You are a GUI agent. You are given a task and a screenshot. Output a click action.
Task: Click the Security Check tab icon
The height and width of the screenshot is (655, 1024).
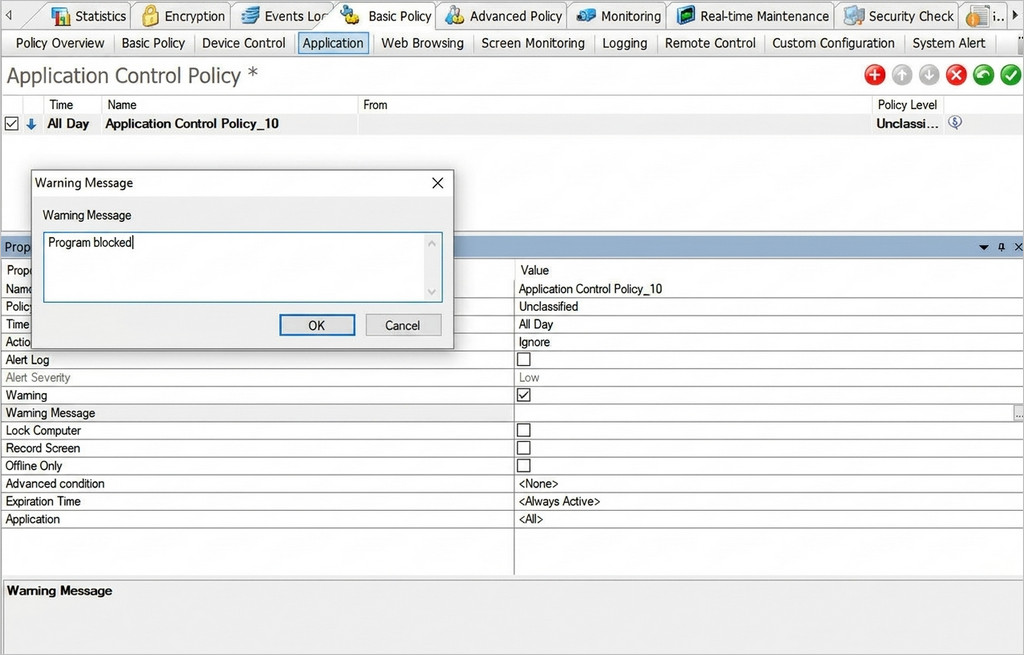(854, 16)
